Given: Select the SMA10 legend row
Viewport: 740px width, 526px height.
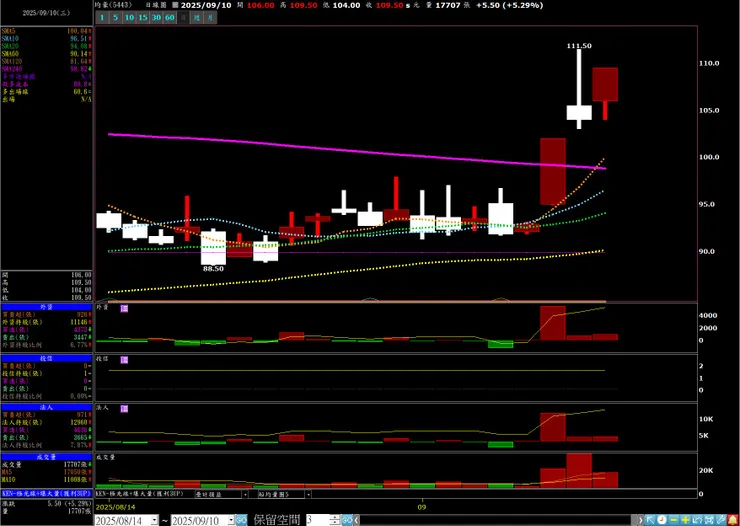Looking at the screenshot, I should click(46, 38).
